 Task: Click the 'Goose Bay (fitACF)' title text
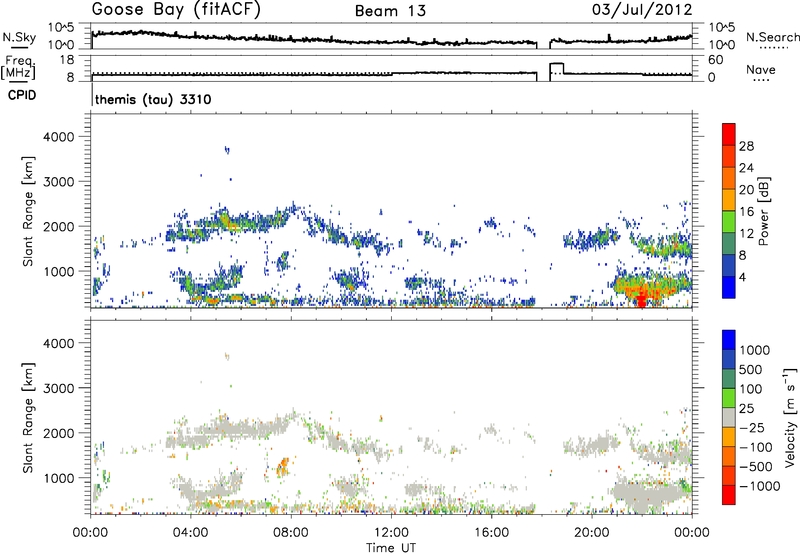coord(176,10)
